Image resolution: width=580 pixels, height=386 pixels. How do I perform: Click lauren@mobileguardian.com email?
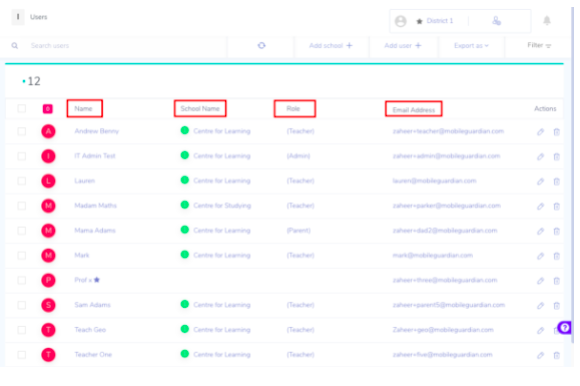[434, 181]
